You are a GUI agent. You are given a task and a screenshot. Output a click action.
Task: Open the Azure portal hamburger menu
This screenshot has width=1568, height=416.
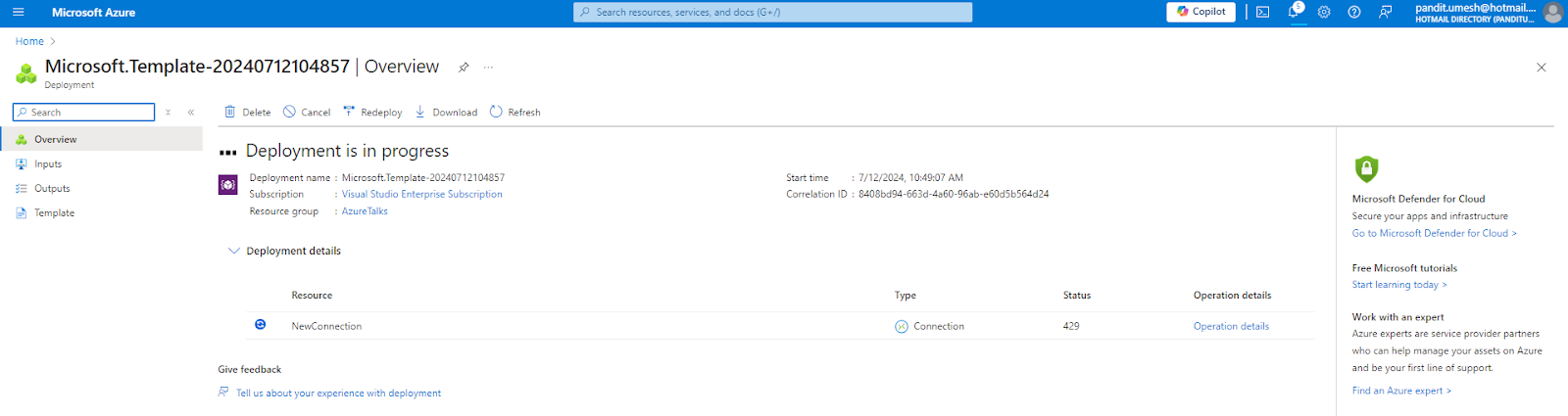(18, 12)
